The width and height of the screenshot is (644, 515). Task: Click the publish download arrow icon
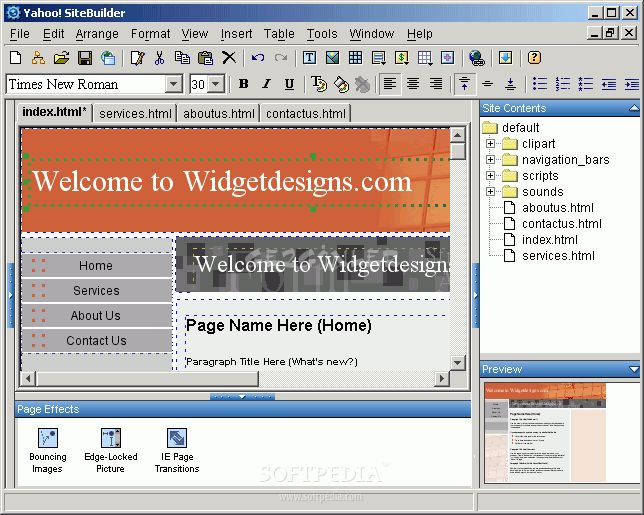click(x=505, y=58)
